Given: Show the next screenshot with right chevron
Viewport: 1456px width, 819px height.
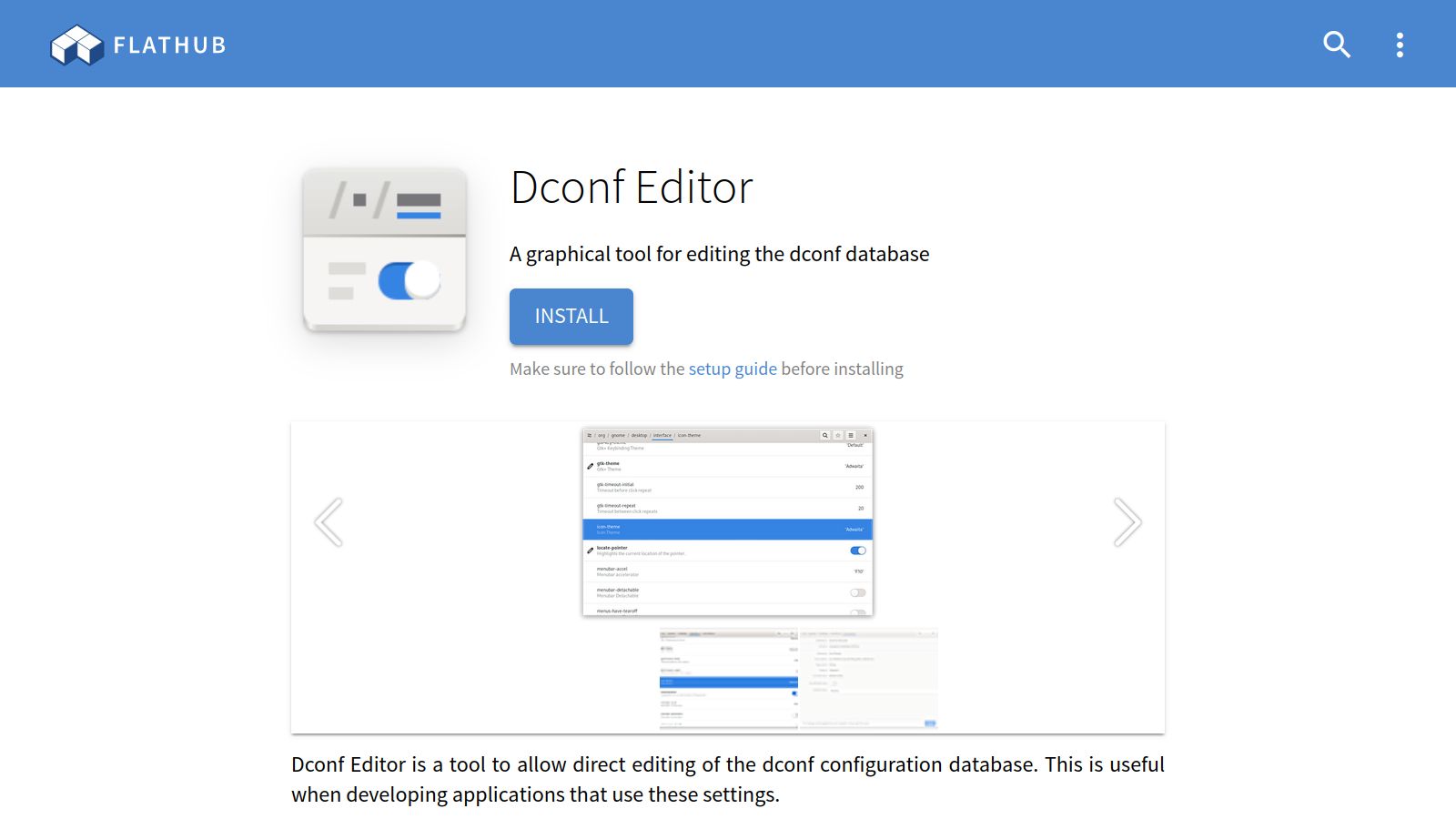Looking at the screenshot, I should (1127, 522).
